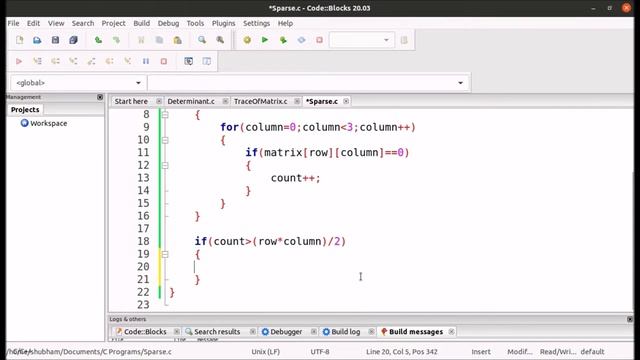Click the Insert mode status bar entry
The width and height of the screenshot is (640, 360).
pyautogui.click(x=481, y=351)
